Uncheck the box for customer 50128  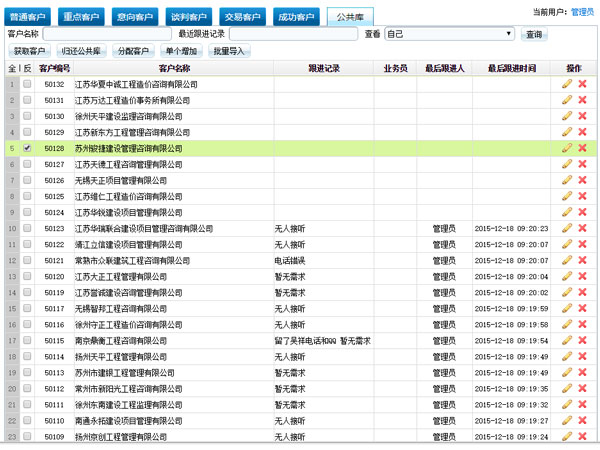click(x=27, y=148)
